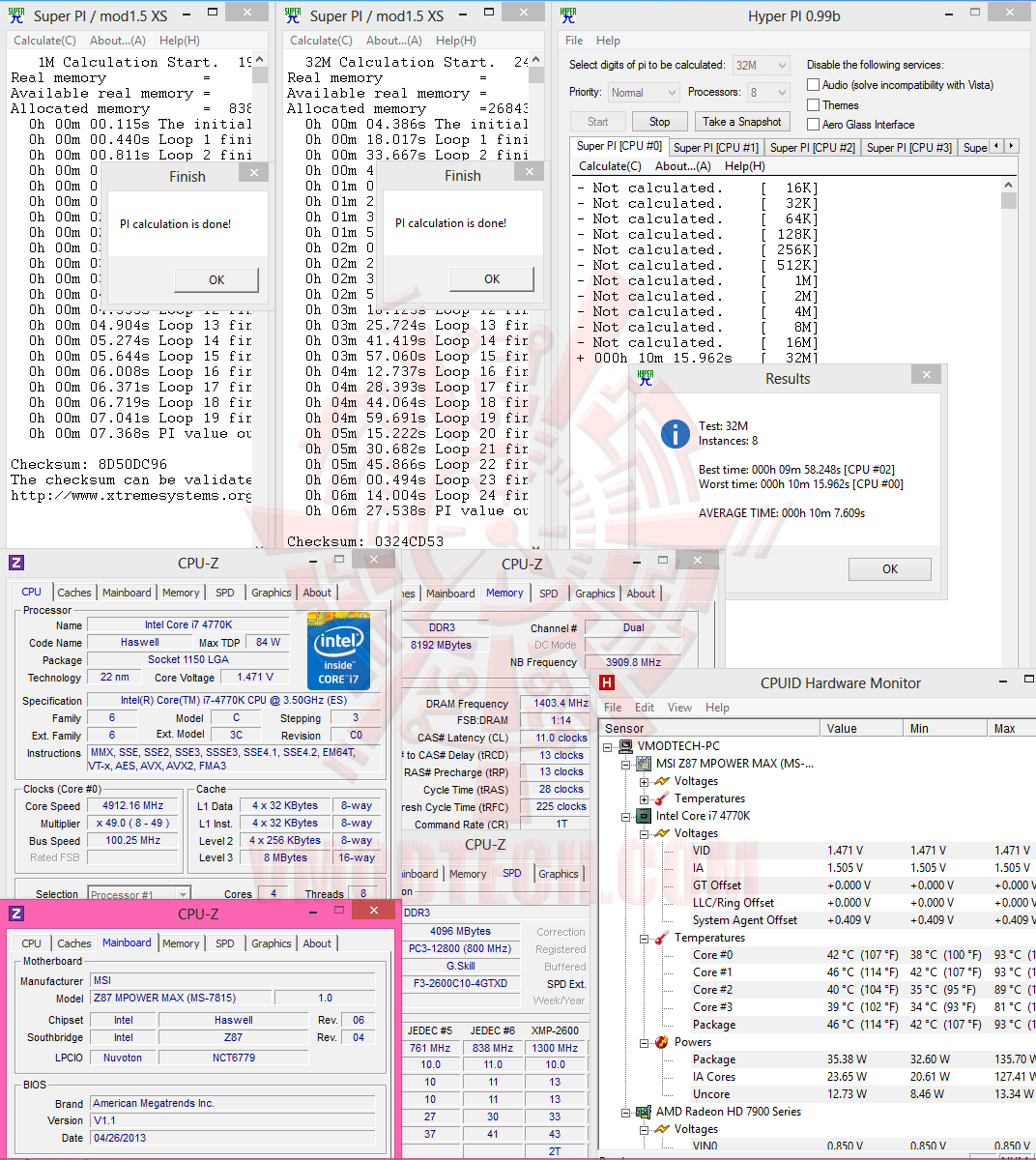Open the File menu in Hyper PI
The image size is (1036, 1160).
click(574, 41)
